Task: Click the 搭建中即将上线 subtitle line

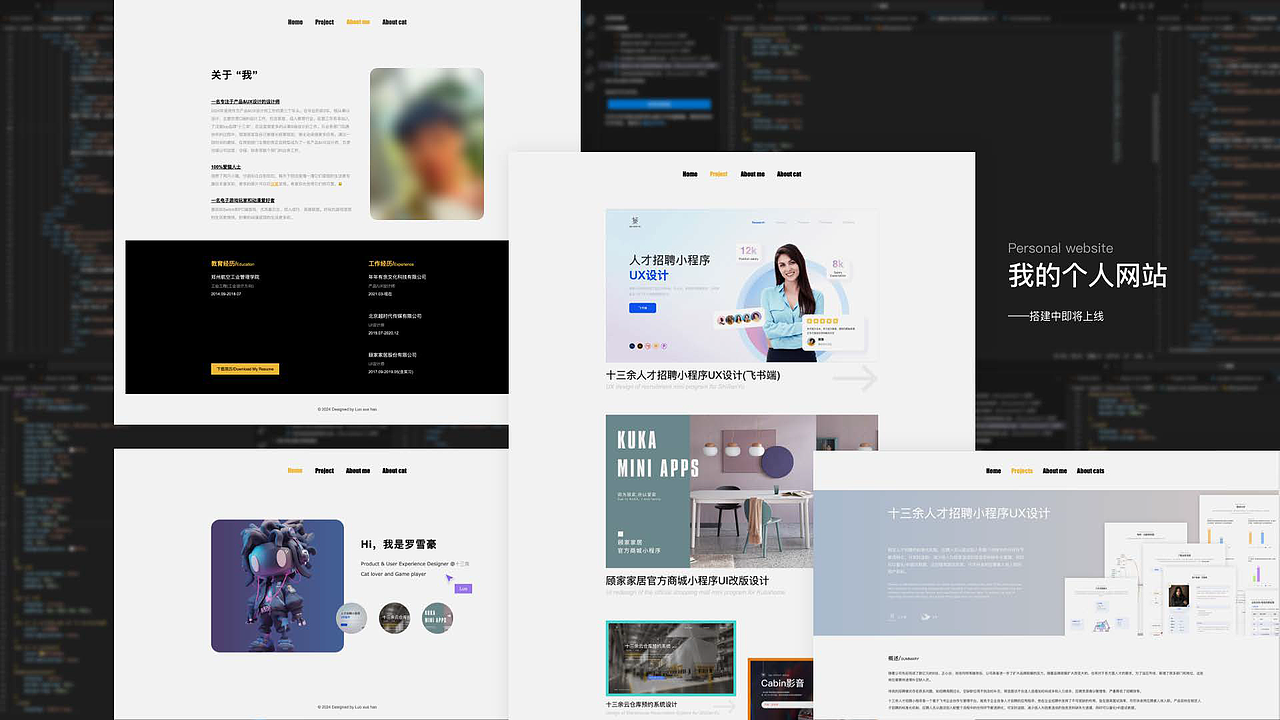Action: (x=1056, y=316)
